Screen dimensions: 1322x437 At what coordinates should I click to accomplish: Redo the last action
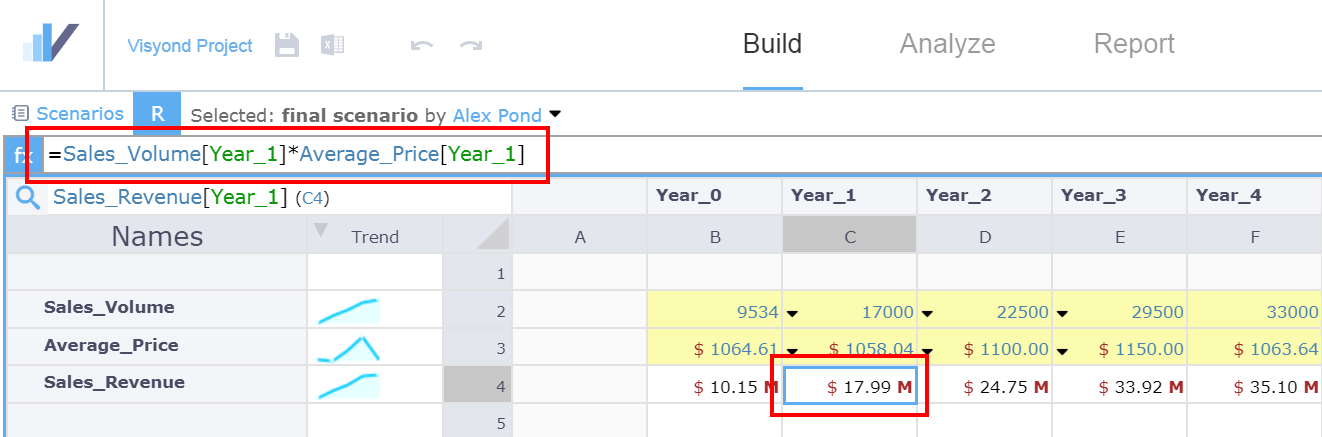coord(471,46)
